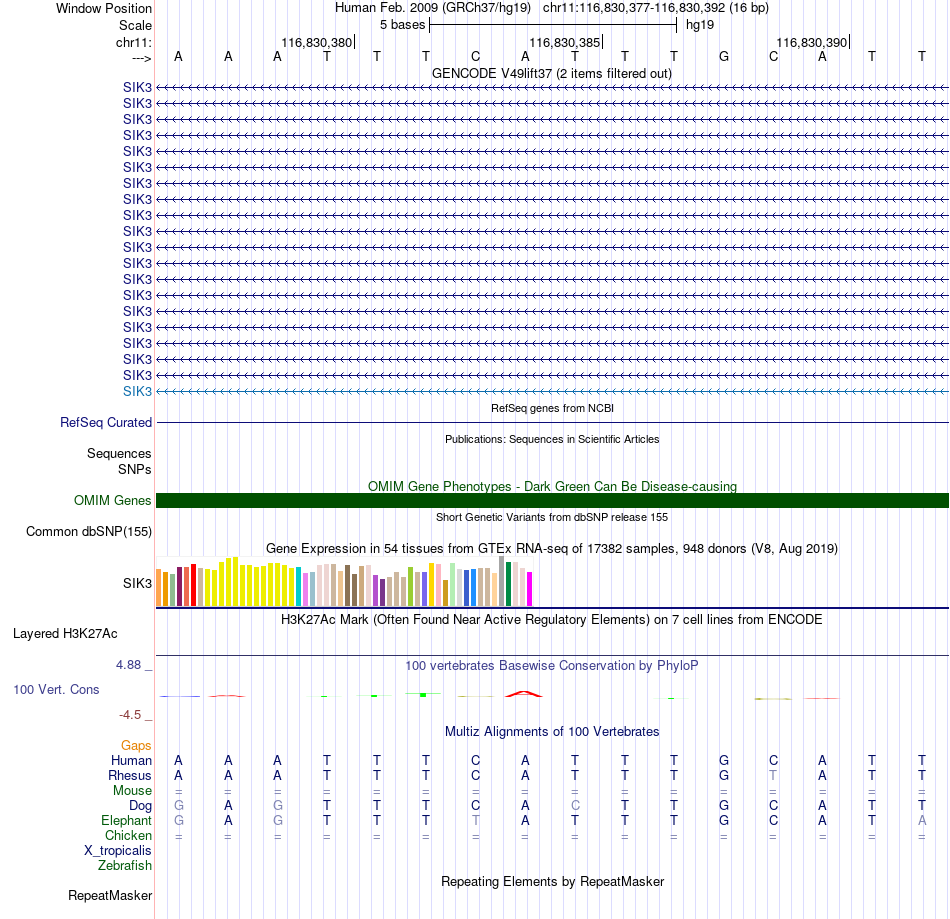Image resolution: width=950 pixels, height=919 pixels.
Task: Click the Layered H3K27Ac track label
Action: click(65, 634)
